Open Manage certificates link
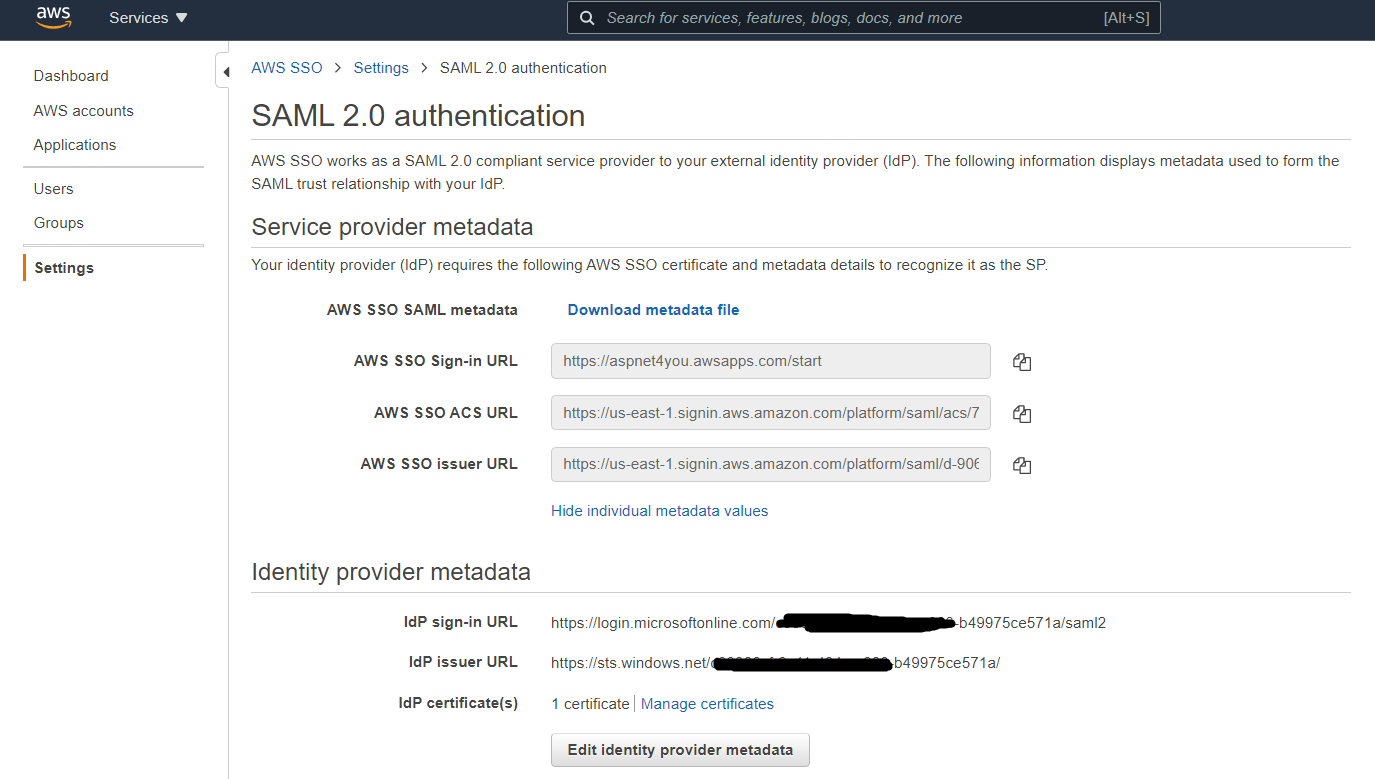Image resolution: width=1375 pixels, height=779 pixels. coord(707,704)
